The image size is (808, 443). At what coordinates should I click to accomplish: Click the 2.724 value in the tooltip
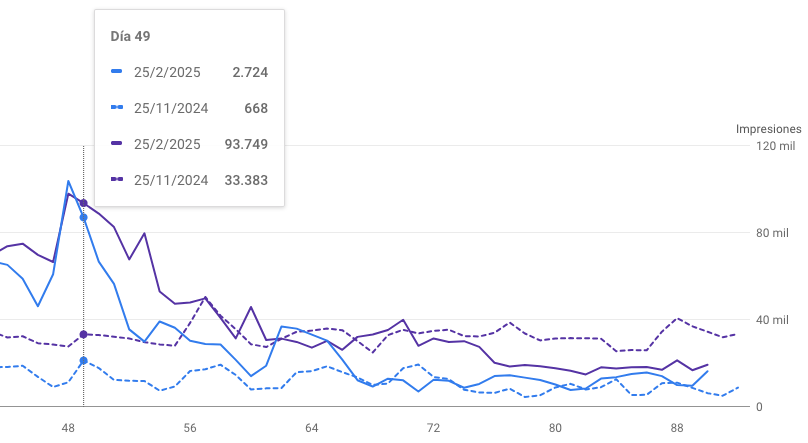(250, 72)
